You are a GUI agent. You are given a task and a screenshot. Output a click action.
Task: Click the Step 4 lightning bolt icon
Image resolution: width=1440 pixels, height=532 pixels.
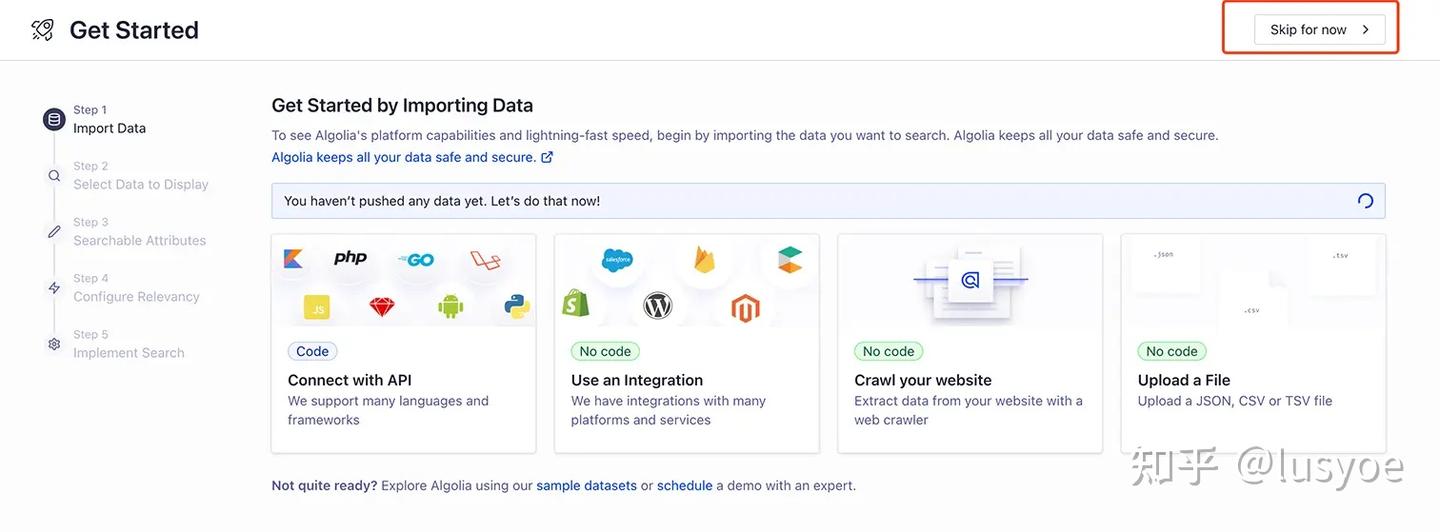pos(54,288)
